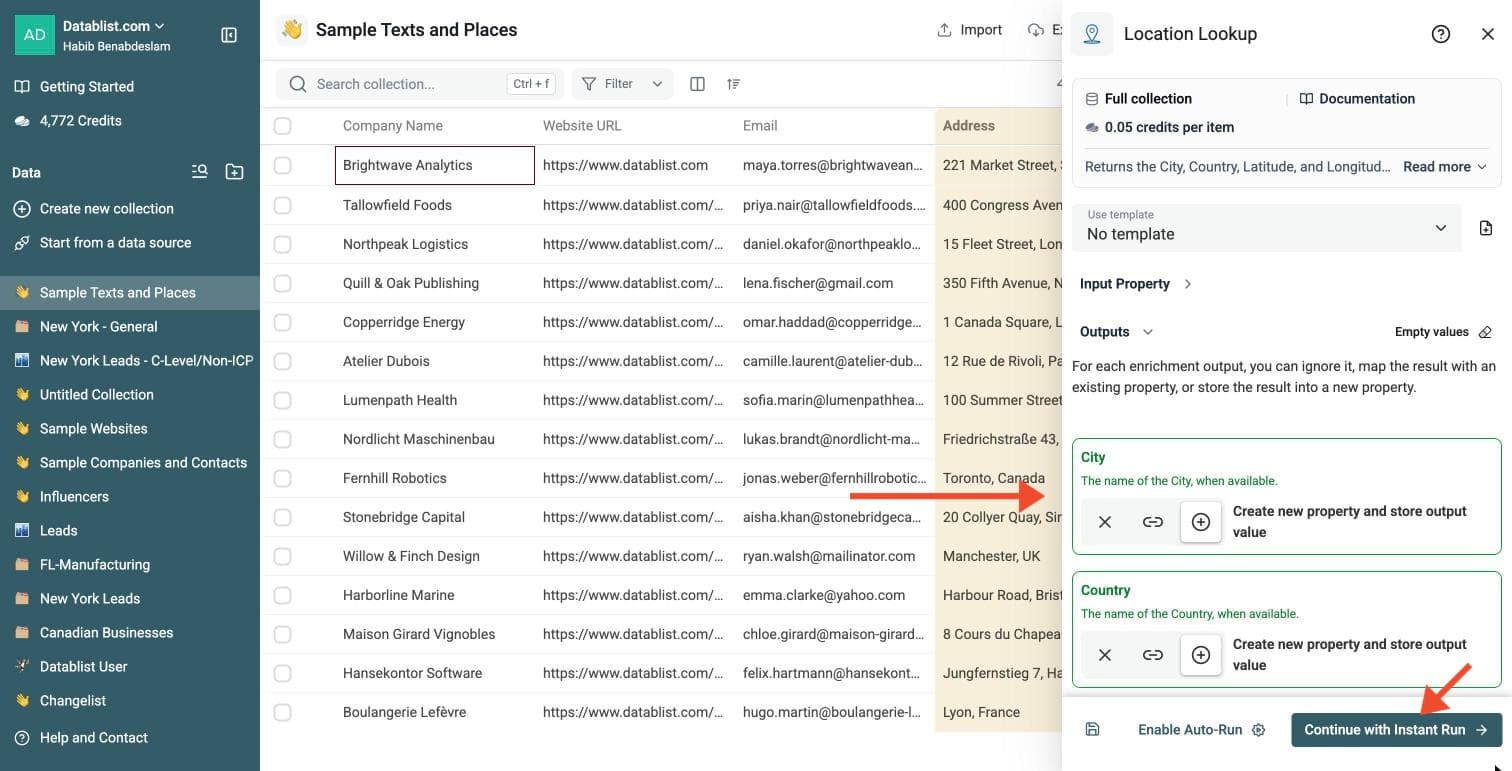Close the Location Lookup panel
1512x771 pixels.
(x=1488, y=34)
